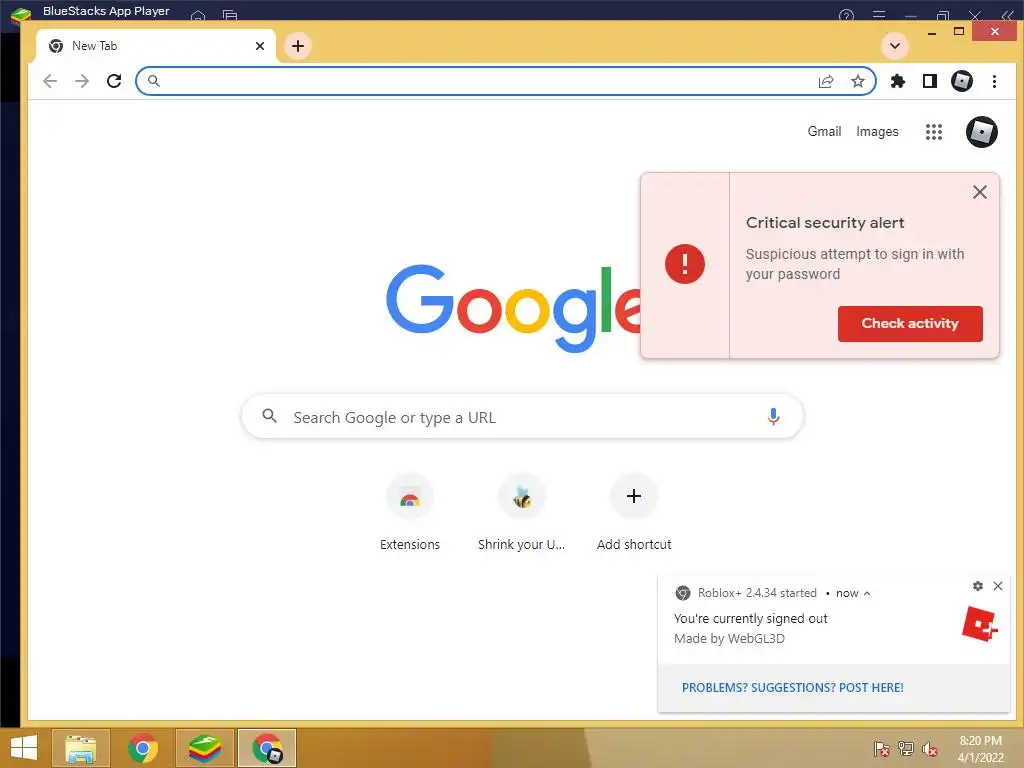This screenshot has width=1024, height=768.
Task: Go forward using browser forward arrow
Action: click(82, 81)
